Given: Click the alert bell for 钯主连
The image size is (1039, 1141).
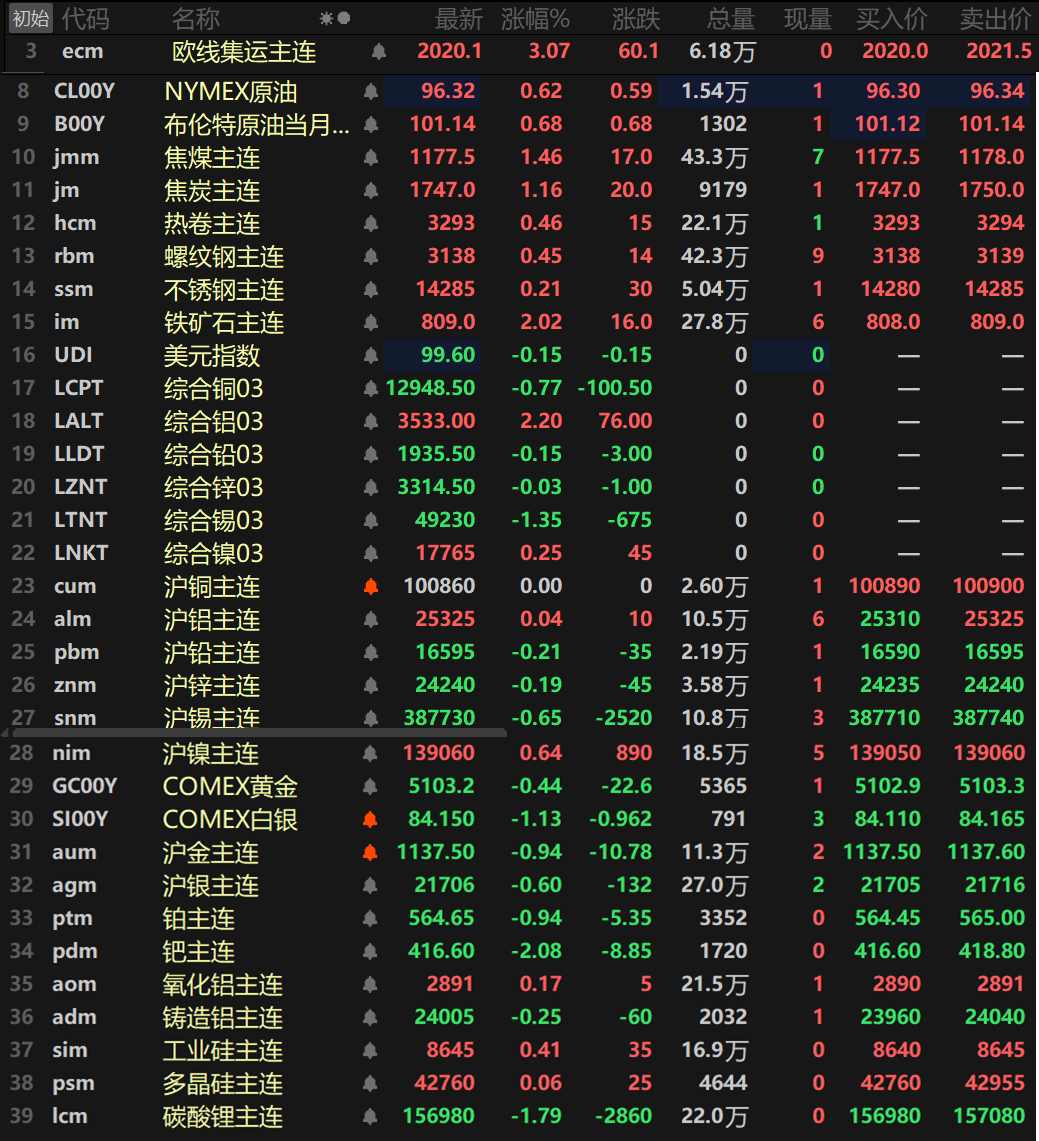Looking at the screenshot, I should click(x=370, y=951).
